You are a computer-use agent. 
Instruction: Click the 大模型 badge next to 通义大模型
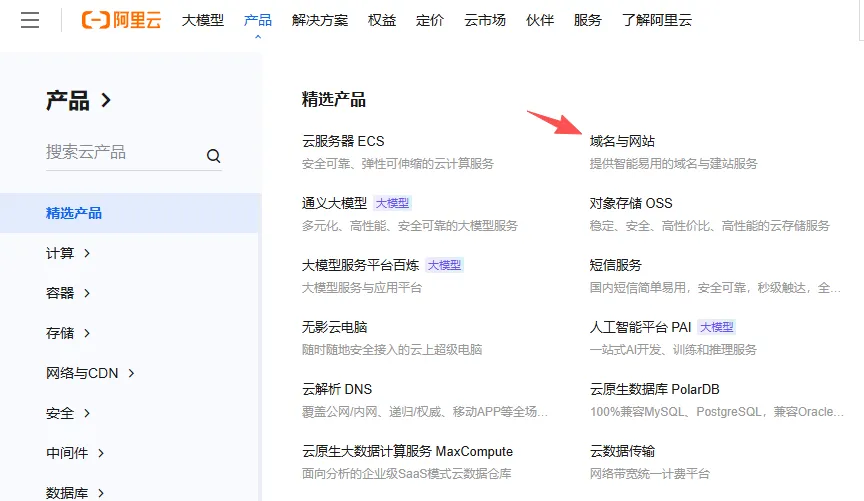(392, 203)
